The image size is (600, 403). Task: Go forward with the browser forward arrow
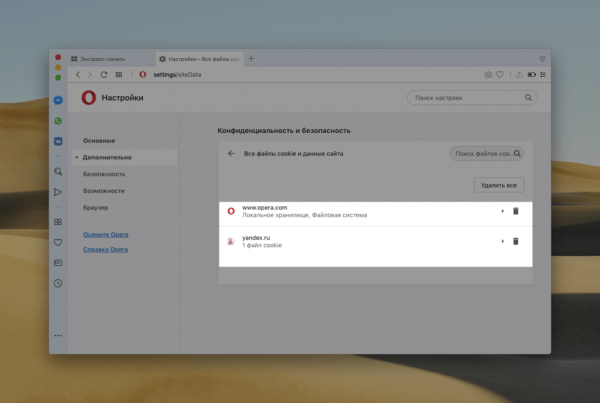(90, 75)
